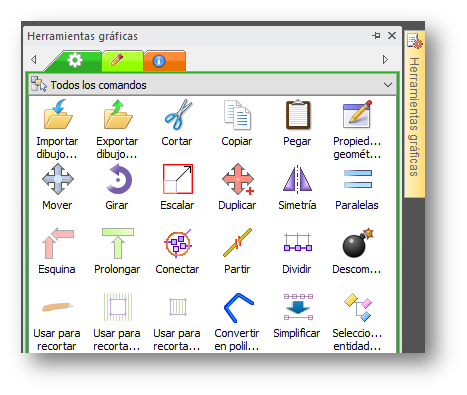The height and width of the screenshot is (395, 467).
Task: Select the Dividir tool
Action: coord(298,242)
